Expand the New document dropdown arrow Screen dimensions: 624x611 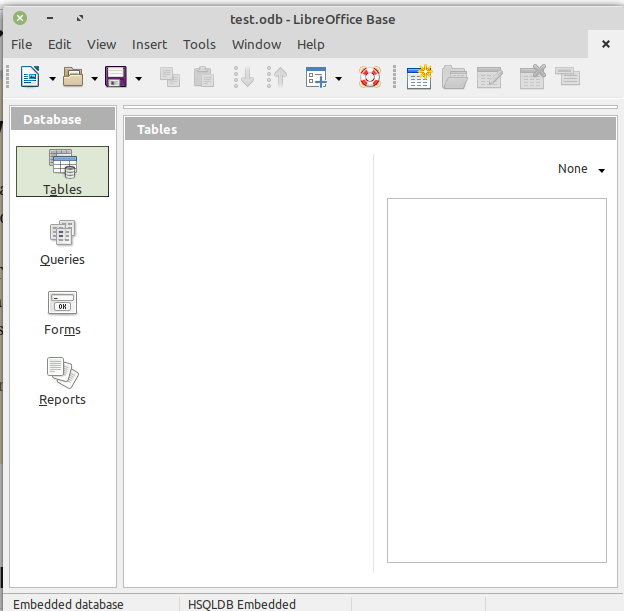52,78
